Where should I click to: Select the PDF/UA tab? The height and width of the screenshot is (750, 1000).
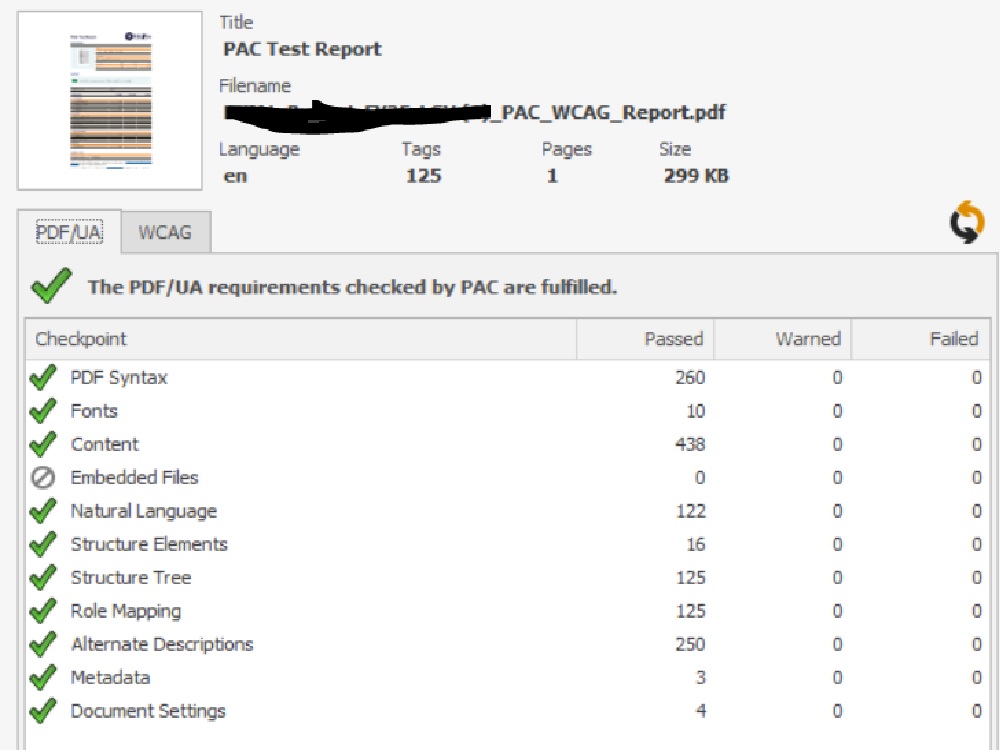click(x=69, y=232)
